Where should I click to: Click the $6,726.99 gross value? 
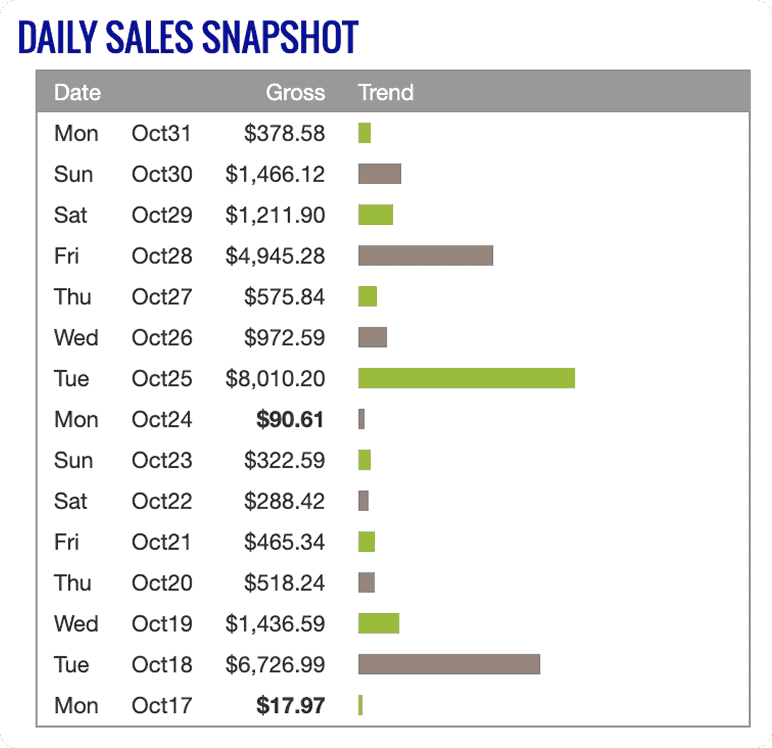pyautogui.click(x=275, y=664)
